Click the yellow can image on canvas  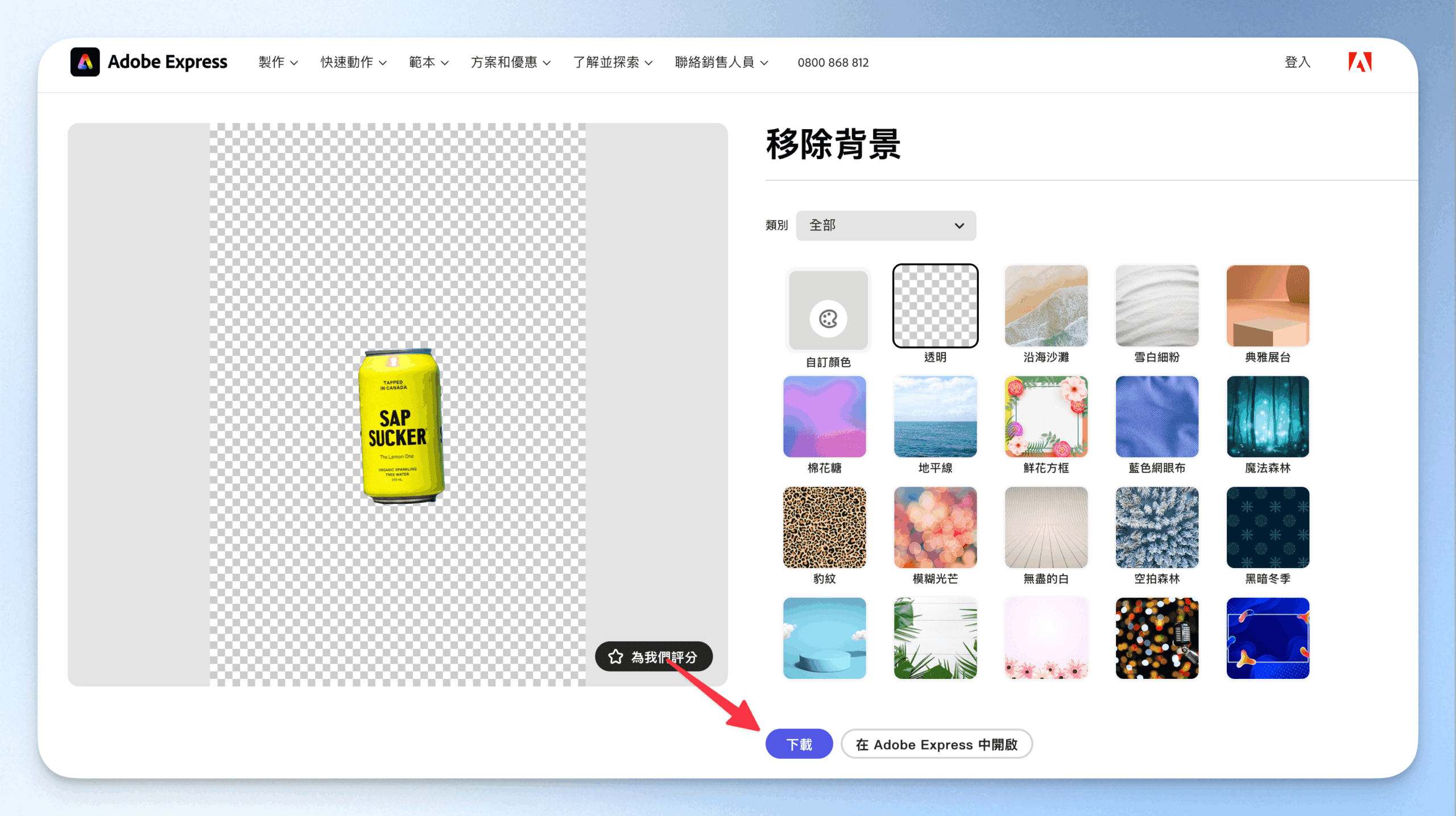click(x=400, y=426)
